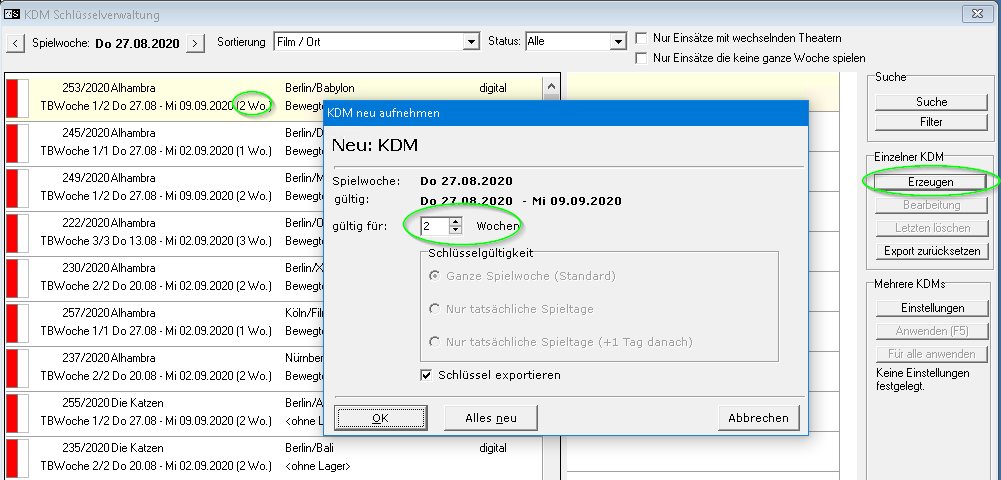
Task: Click Erzeugen to create a single KDM
Action: 931,182
